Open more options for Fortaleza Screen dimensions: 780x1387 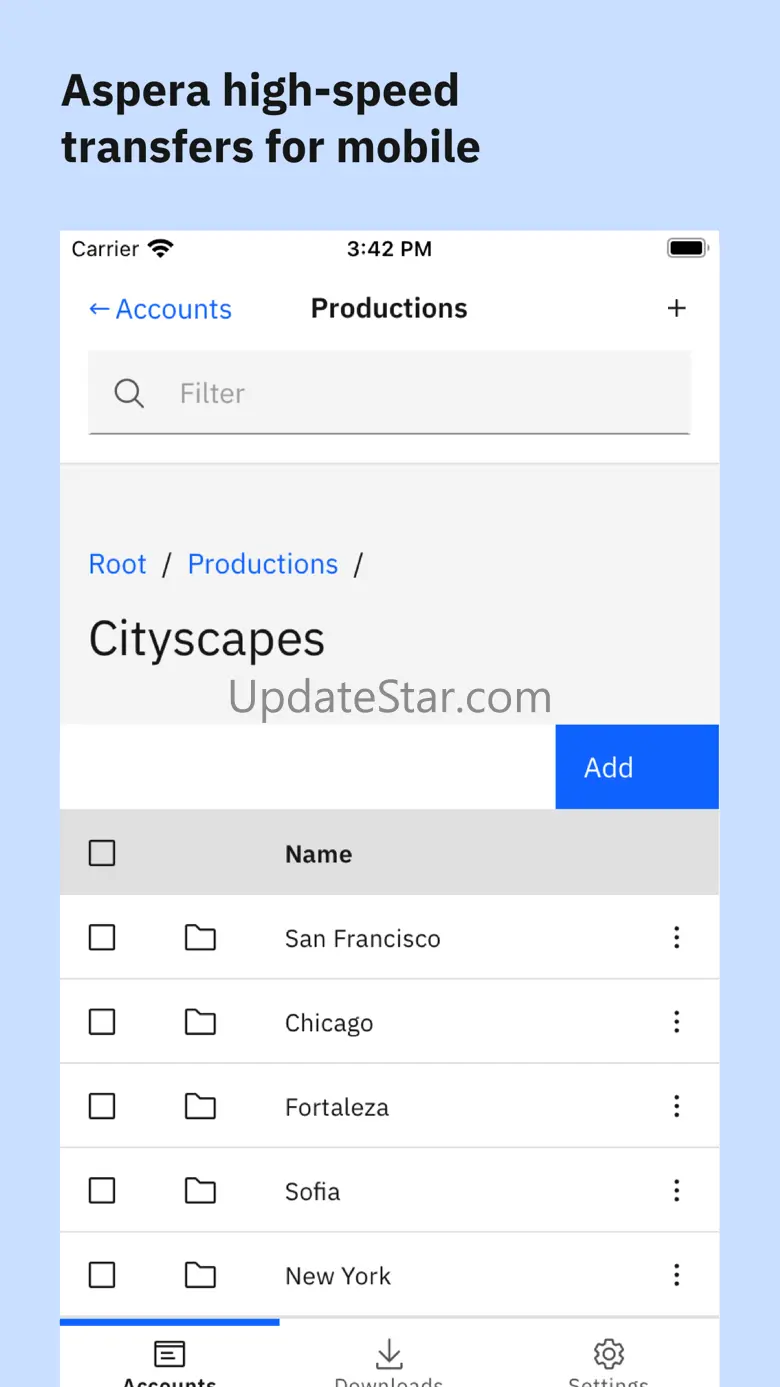[x=677, y=1106]
